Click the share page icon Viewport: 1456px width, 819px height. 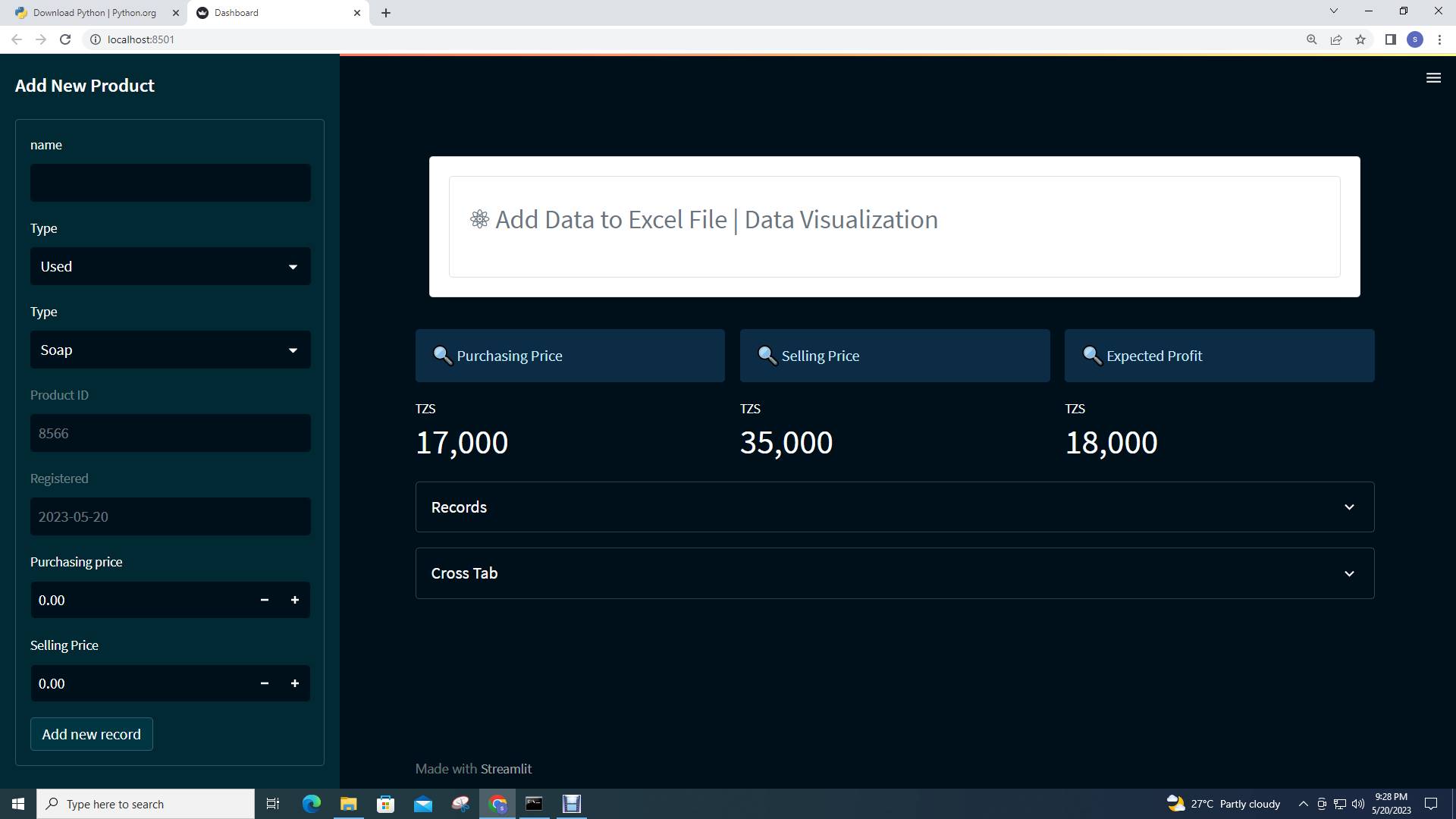1335,39
